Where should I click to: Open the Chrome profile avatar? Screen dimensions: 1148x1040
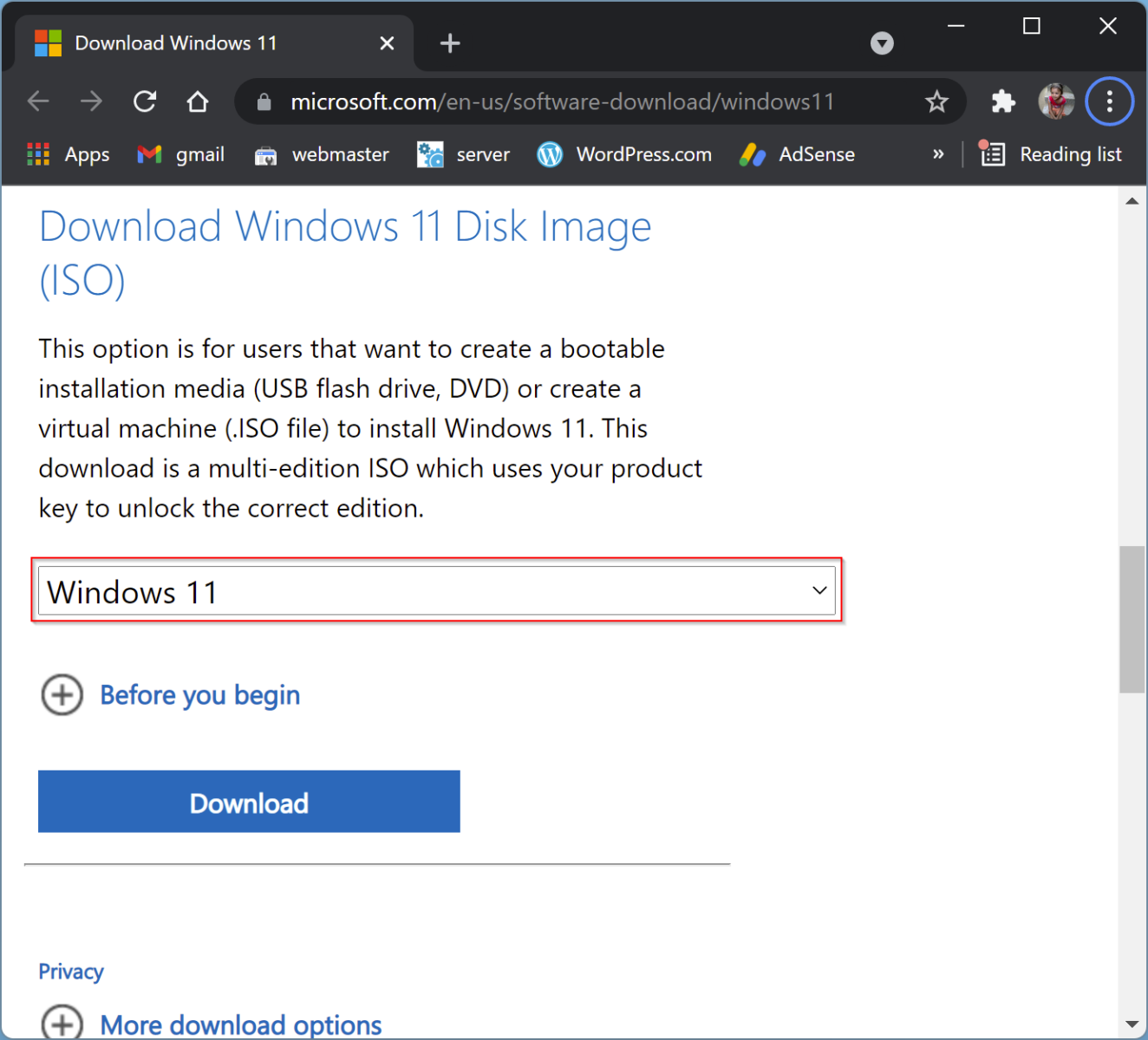coord(1056,101)
